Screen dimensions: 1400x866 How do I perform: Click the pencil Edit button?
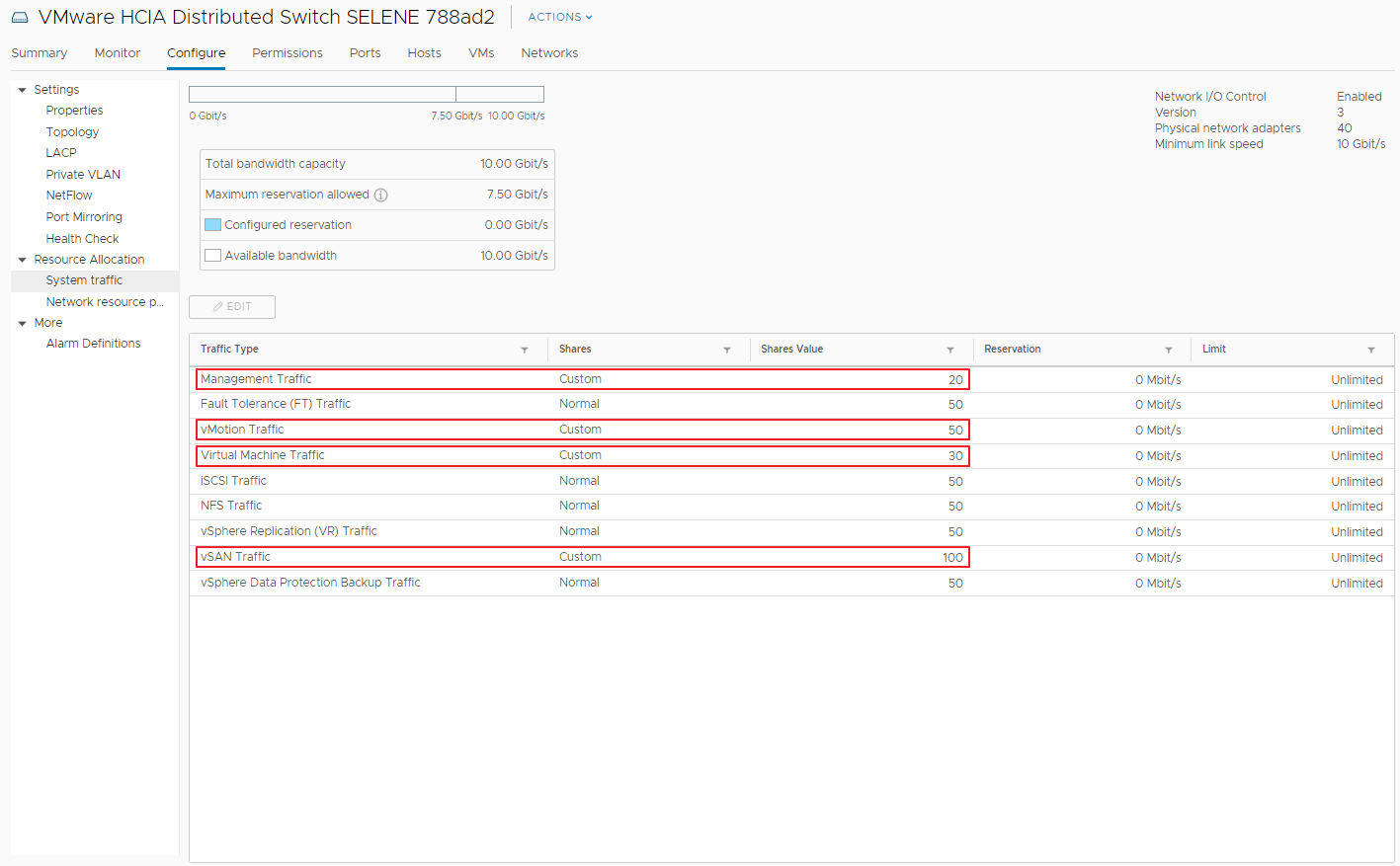(232, 307)
